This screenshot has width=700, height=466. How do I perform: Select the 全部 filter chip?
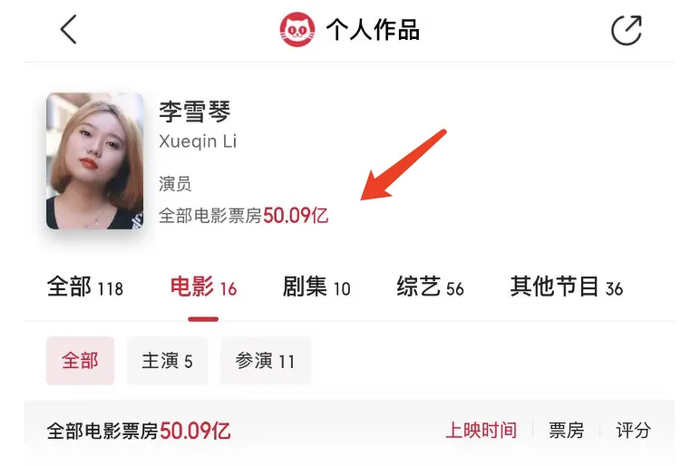click(80, 361)
